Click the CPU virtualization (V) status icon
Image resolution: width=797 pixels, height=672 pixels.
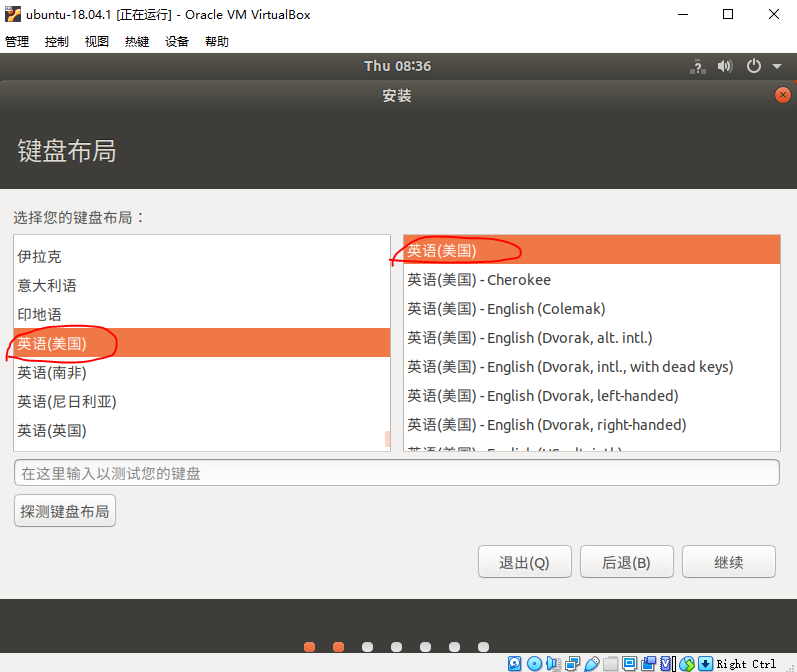(667, 663)
